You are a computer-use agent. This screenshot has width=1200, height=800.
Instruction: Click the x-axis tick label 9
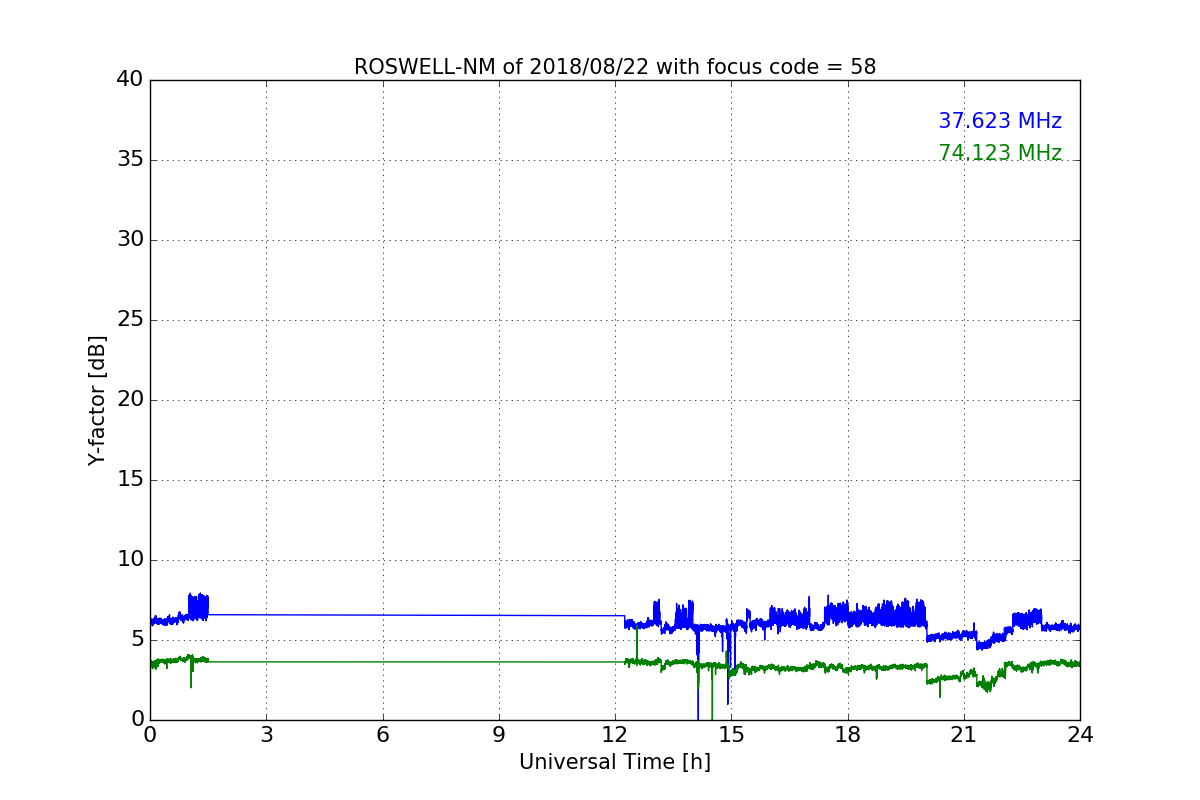coord(499,735)
